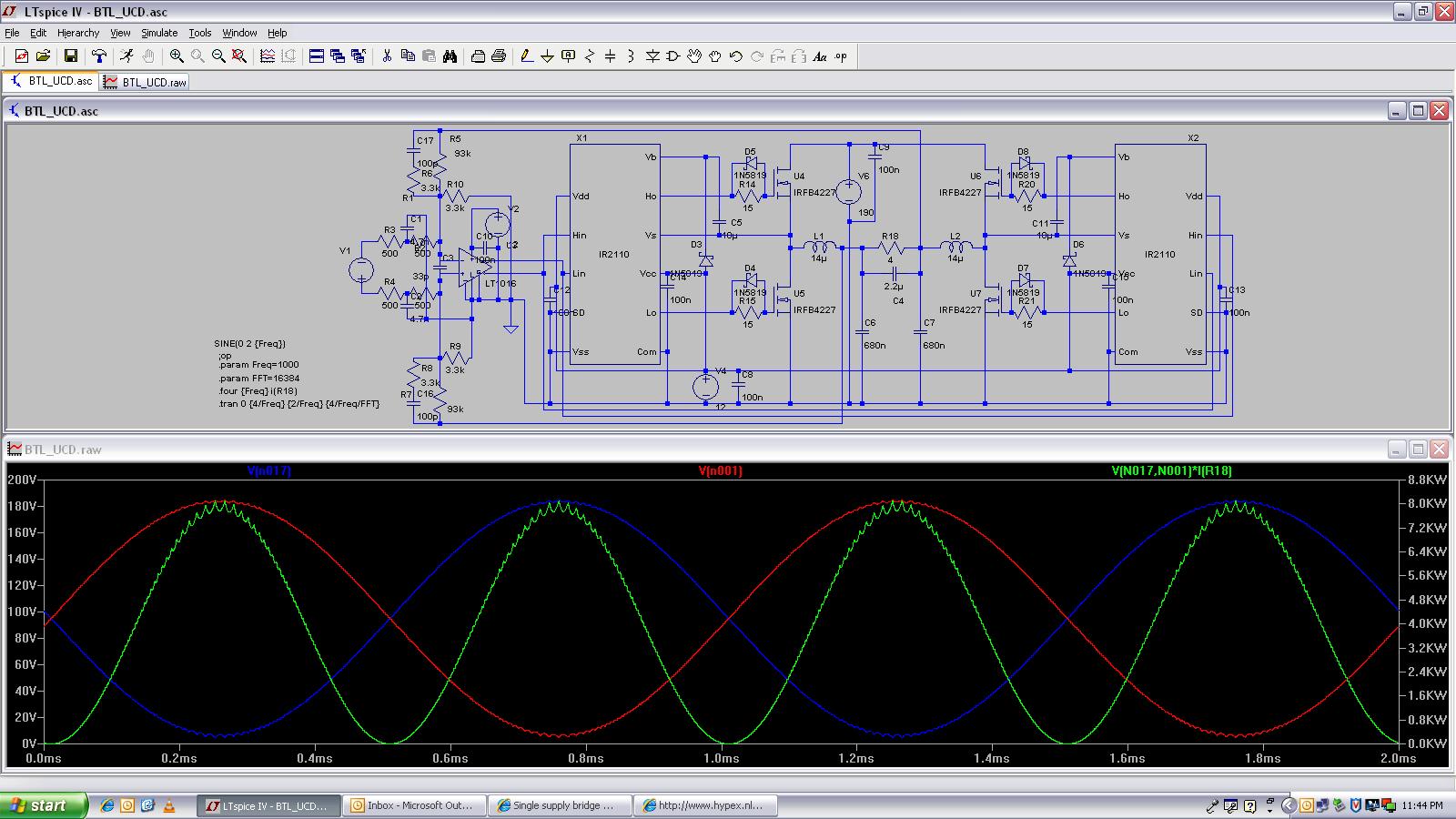Place a Capacitor component
The image size is (1456, 819).
611,56
